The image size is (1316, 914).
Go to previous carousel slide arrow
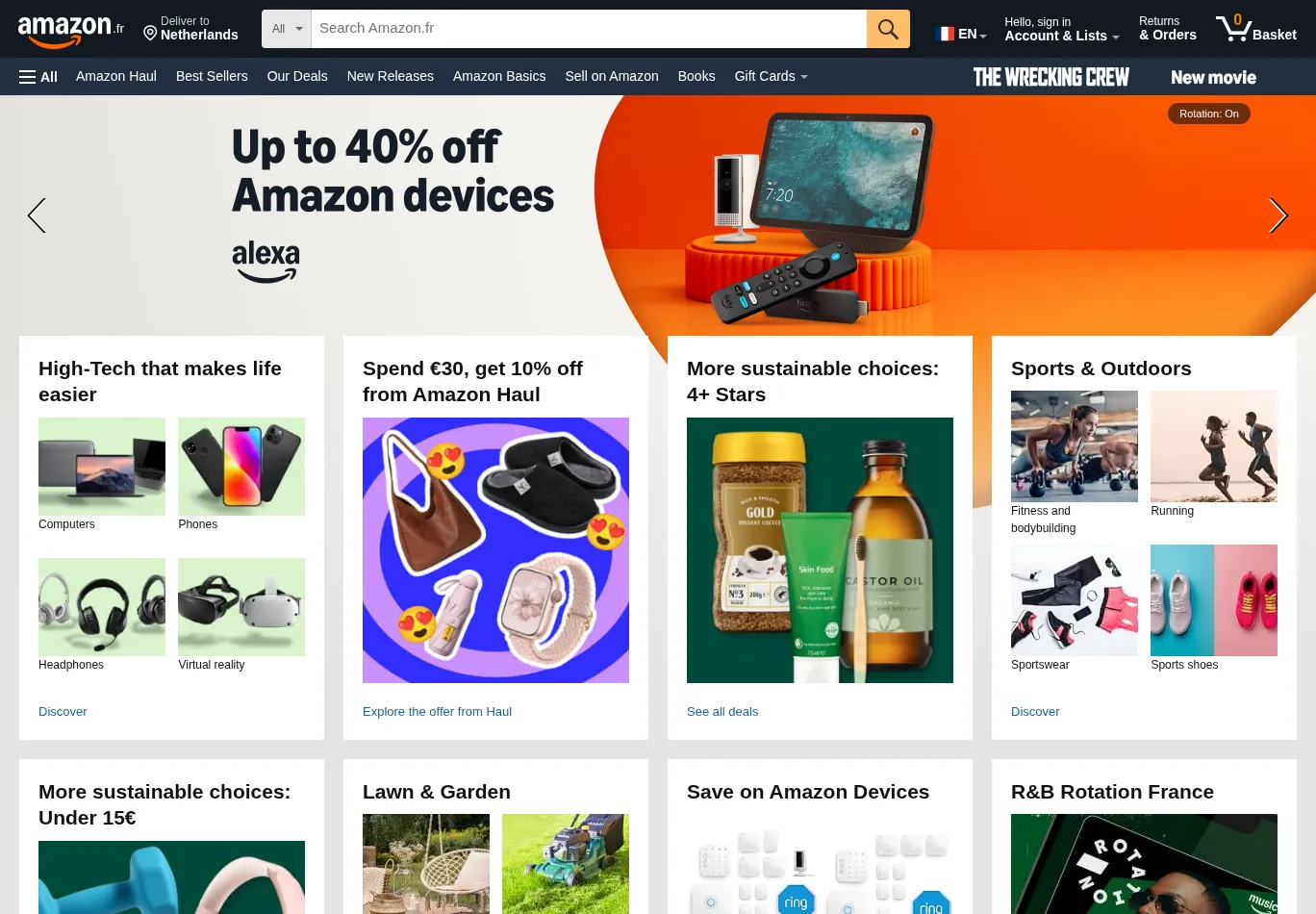[37, 216]
